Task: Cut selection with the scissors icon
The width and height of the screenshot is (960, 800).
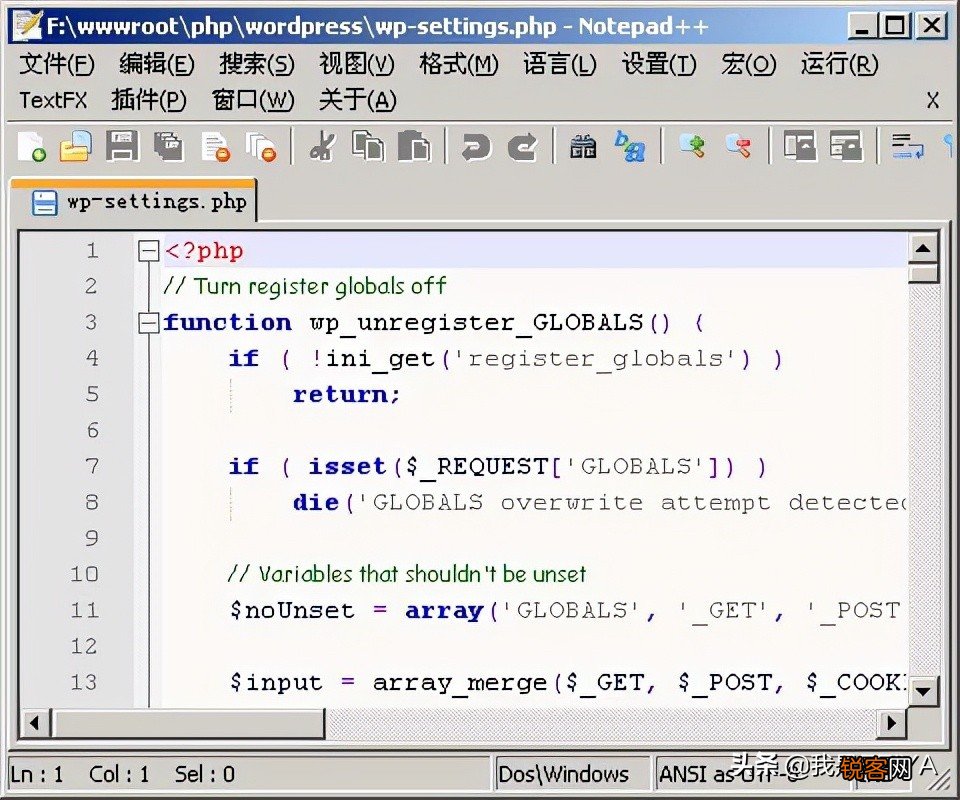Action: pos(323,146)
